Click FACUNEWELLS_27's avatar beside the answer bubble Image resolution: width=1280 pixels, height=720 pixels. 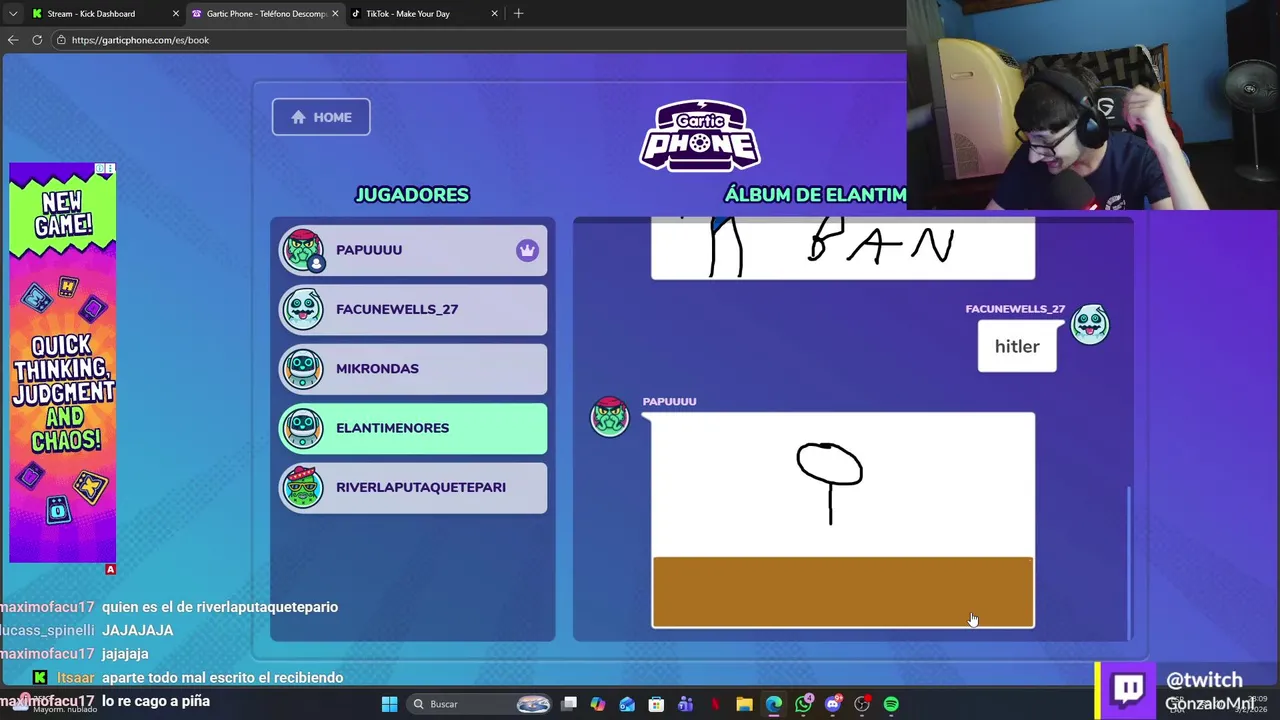[x=1090, y=325]
